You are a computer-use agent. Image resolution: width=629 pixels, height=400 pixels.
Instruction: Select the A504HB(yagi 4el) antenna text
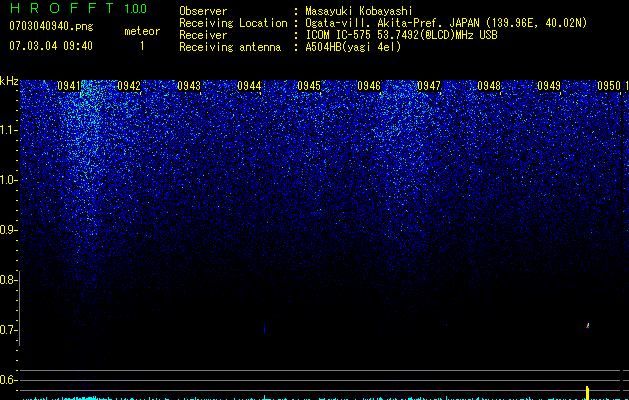(353, 47)
